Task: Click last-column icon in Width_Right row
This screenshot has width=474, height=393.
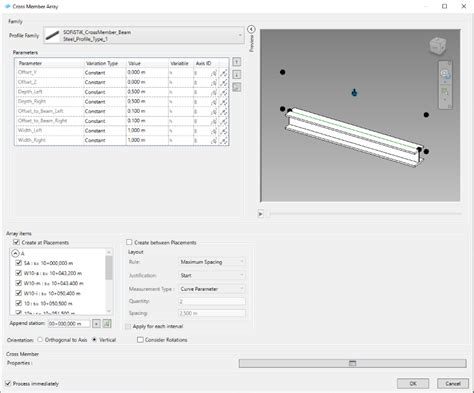Action: click(x=224, y=141)
